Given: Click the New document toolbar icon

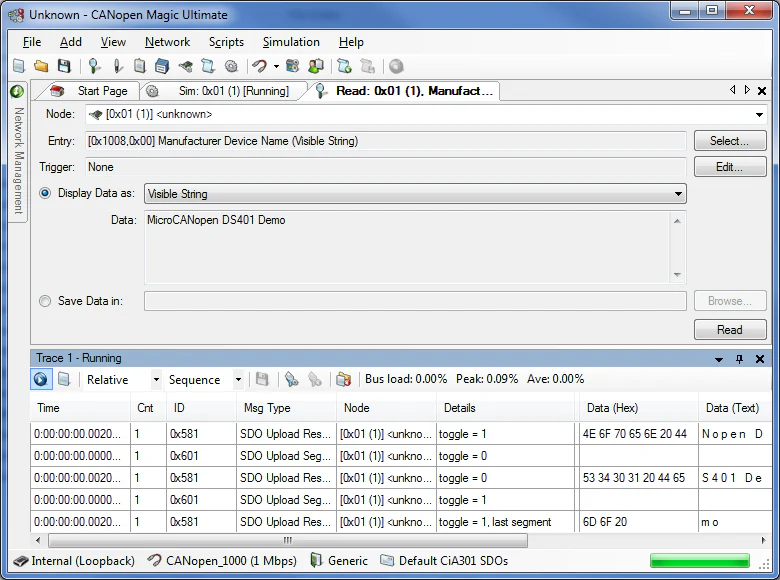Looking at the screenshot, I should 19,66.
